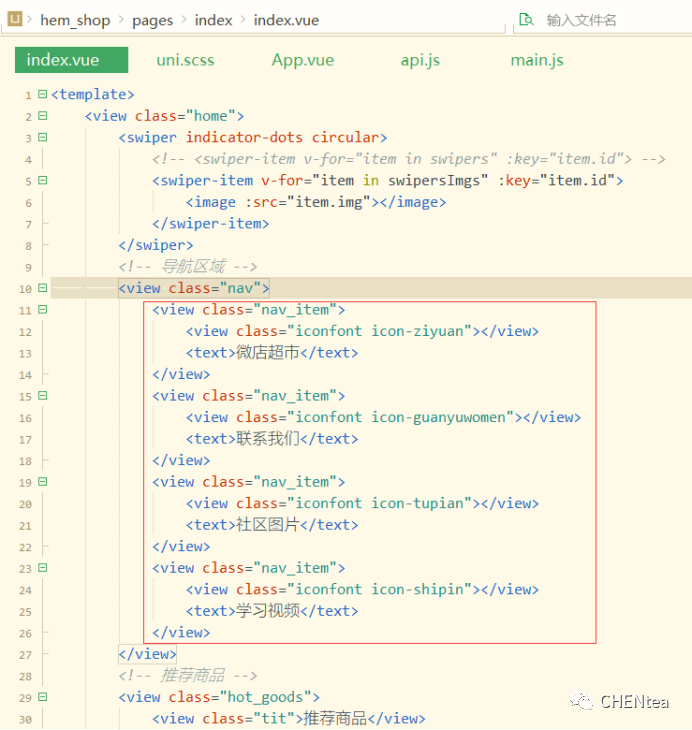Screen dimensions: 692x730
Task: Select the active index.vue editor tab
Action: (63, 60)
